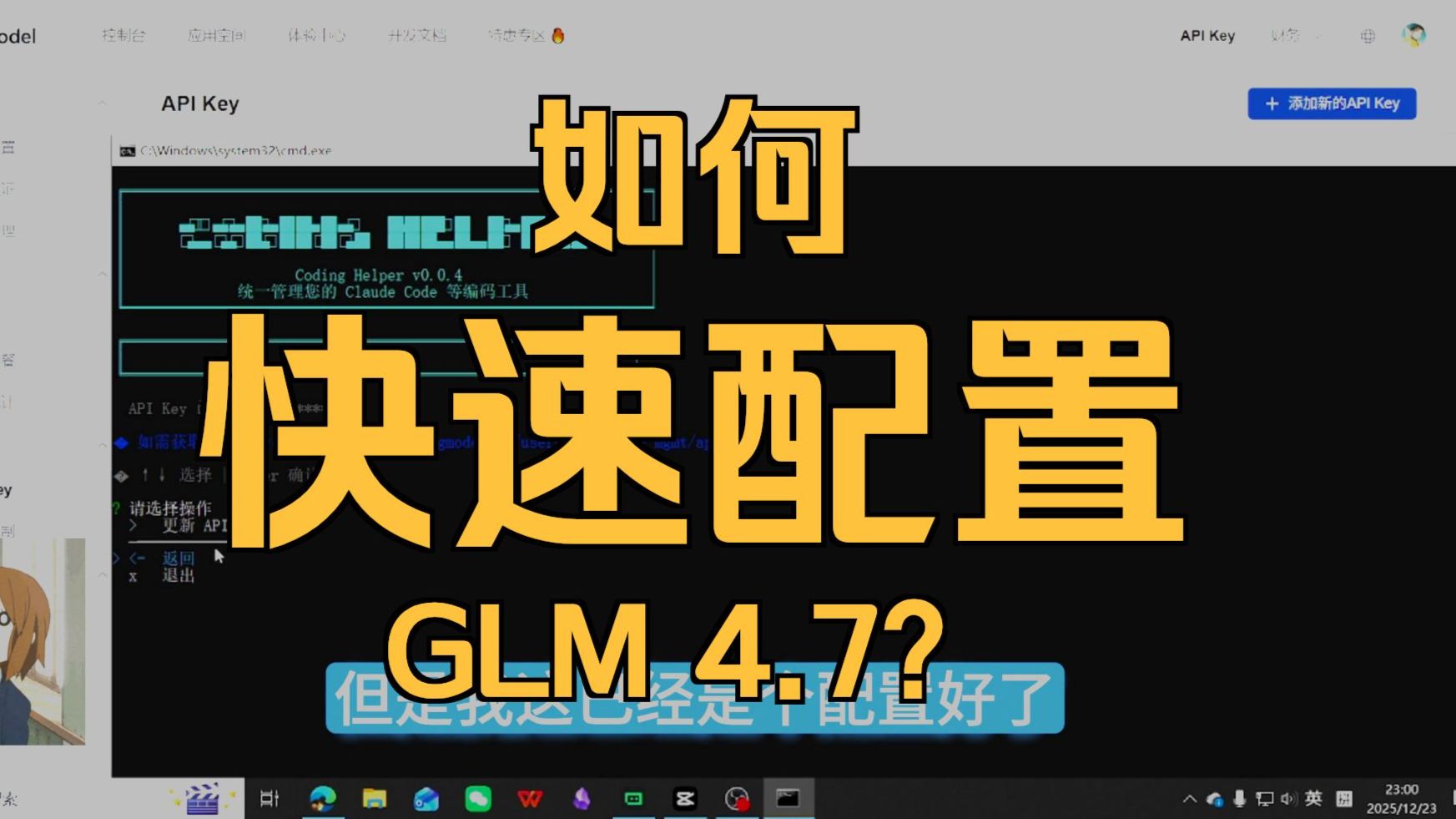Screen dimensions: 1456x819
Task: Open CapCut from the taskbar
Action: [x=685, y=799]
